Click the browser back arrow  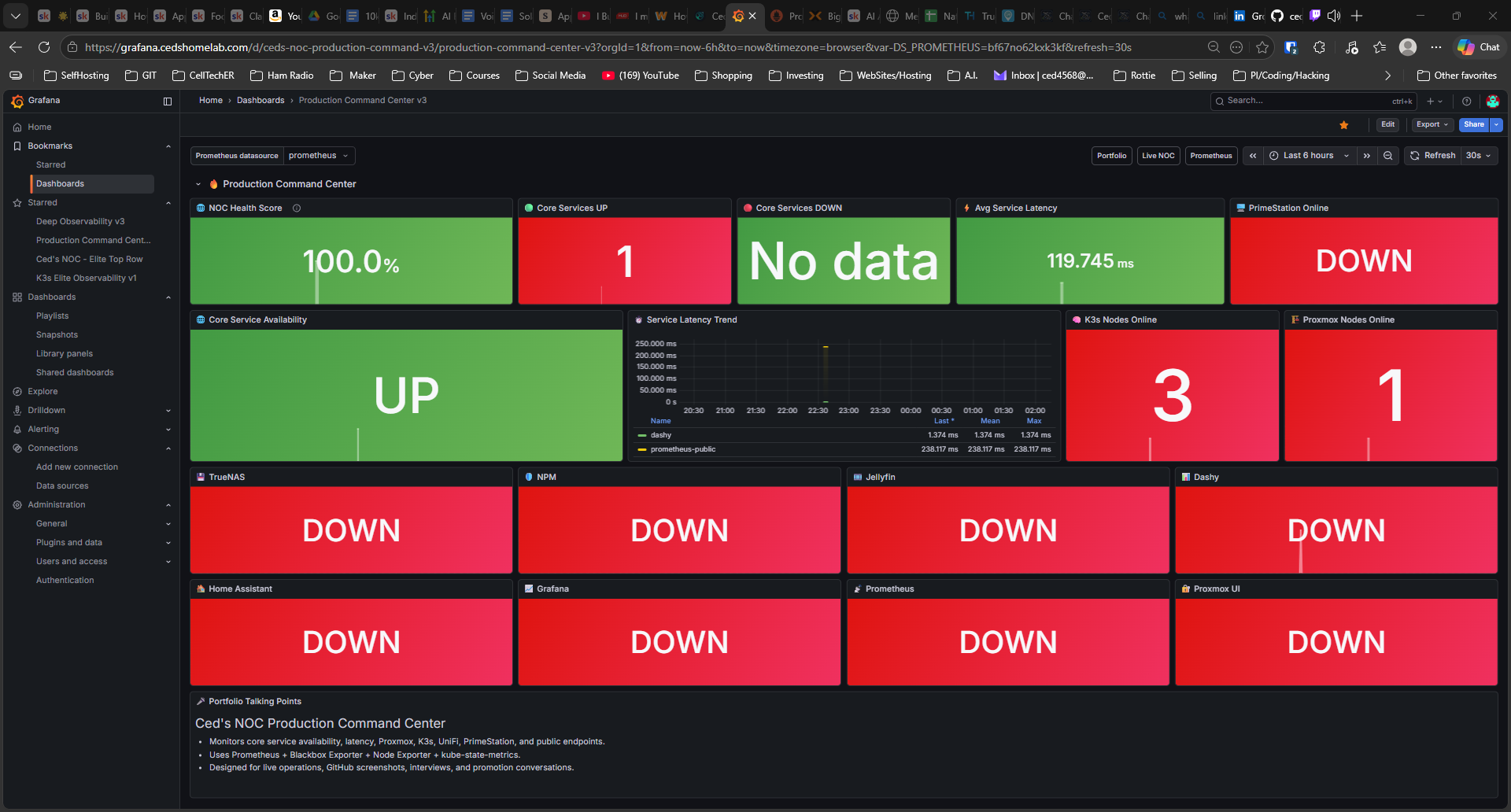16,47
